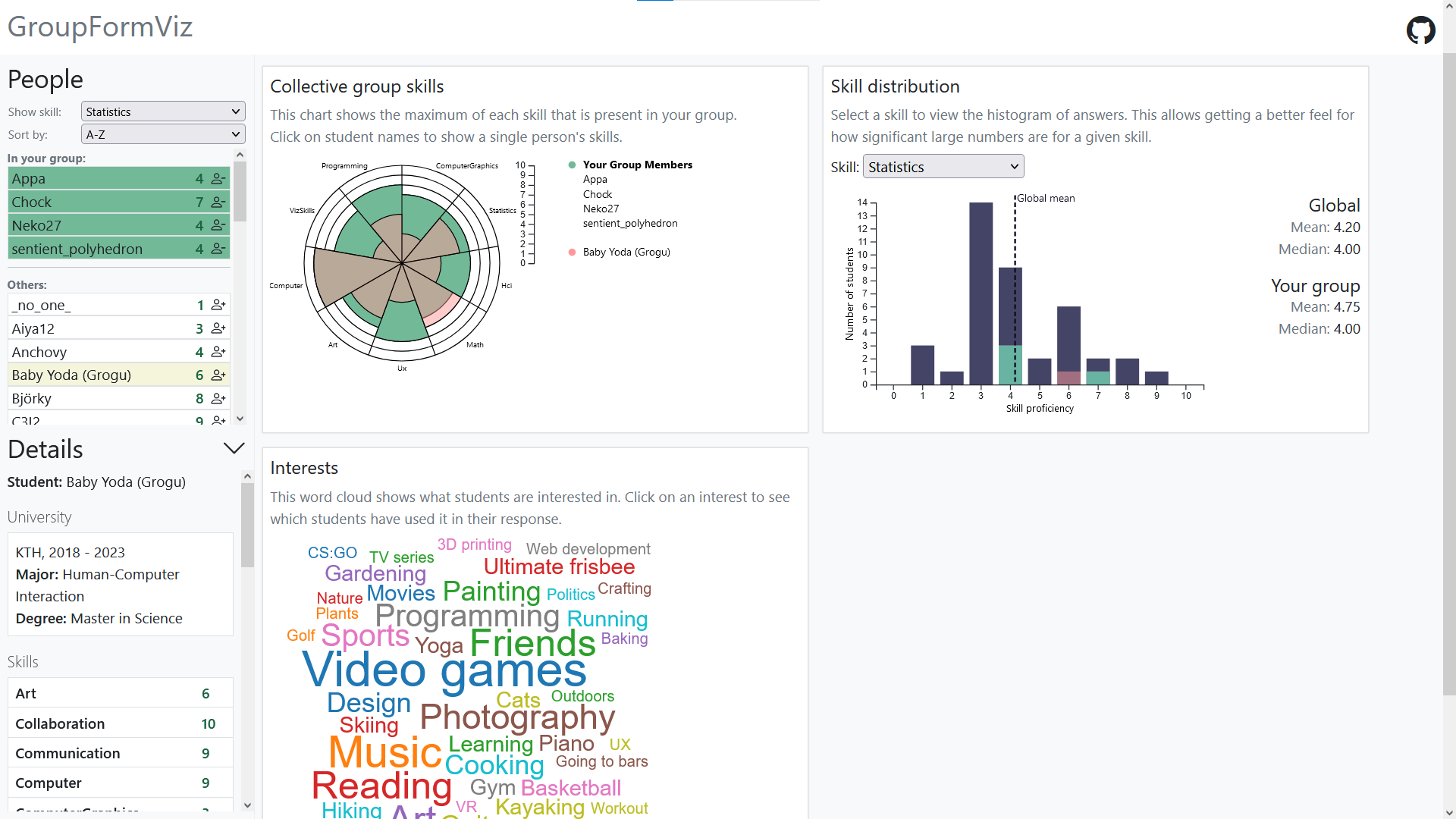Click Baby Yoda (Grogu) legend entry

[626, 253]
